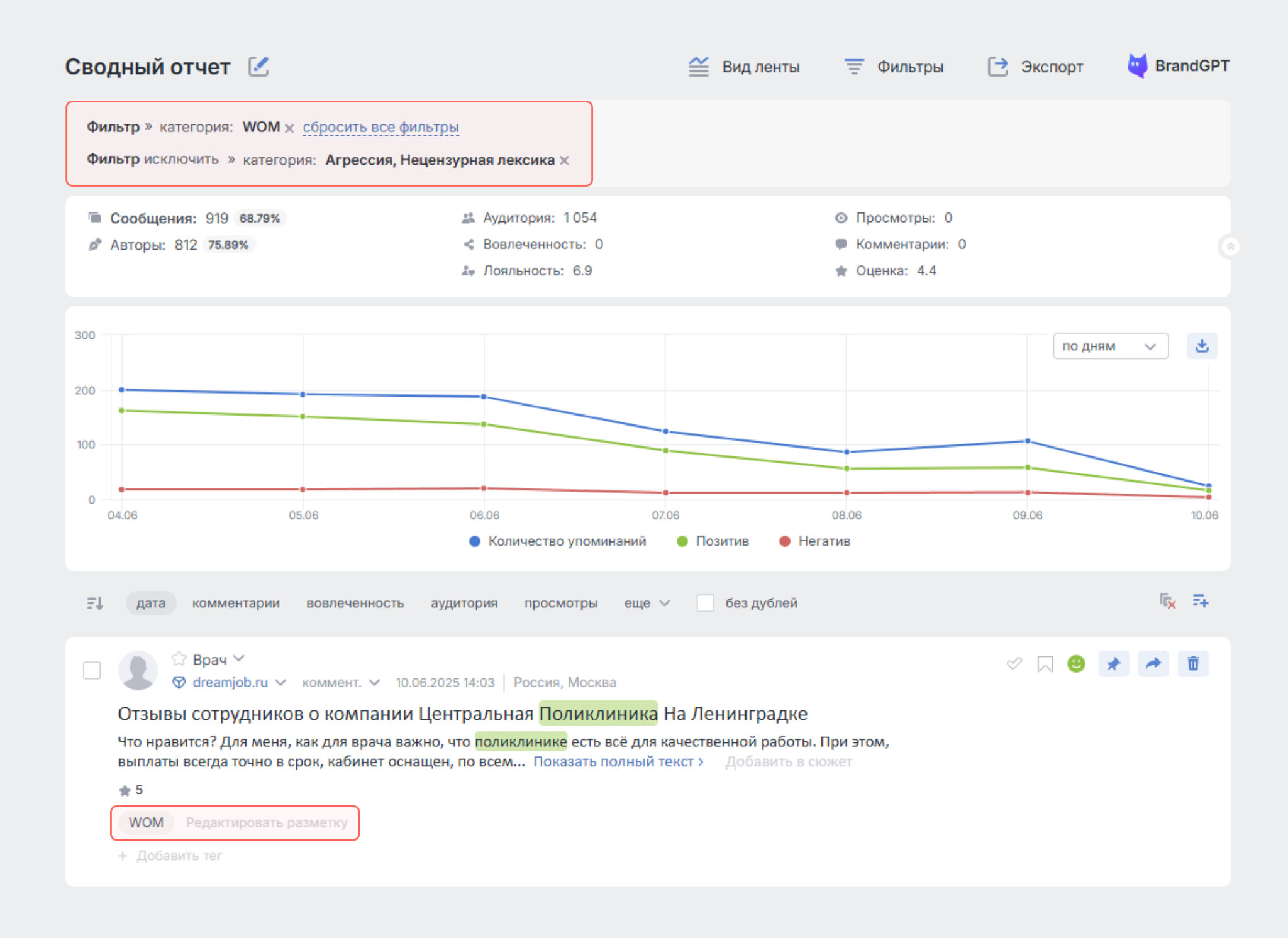
Task: Sort the feed by комментарии
Action: click(x=236, y=603)
